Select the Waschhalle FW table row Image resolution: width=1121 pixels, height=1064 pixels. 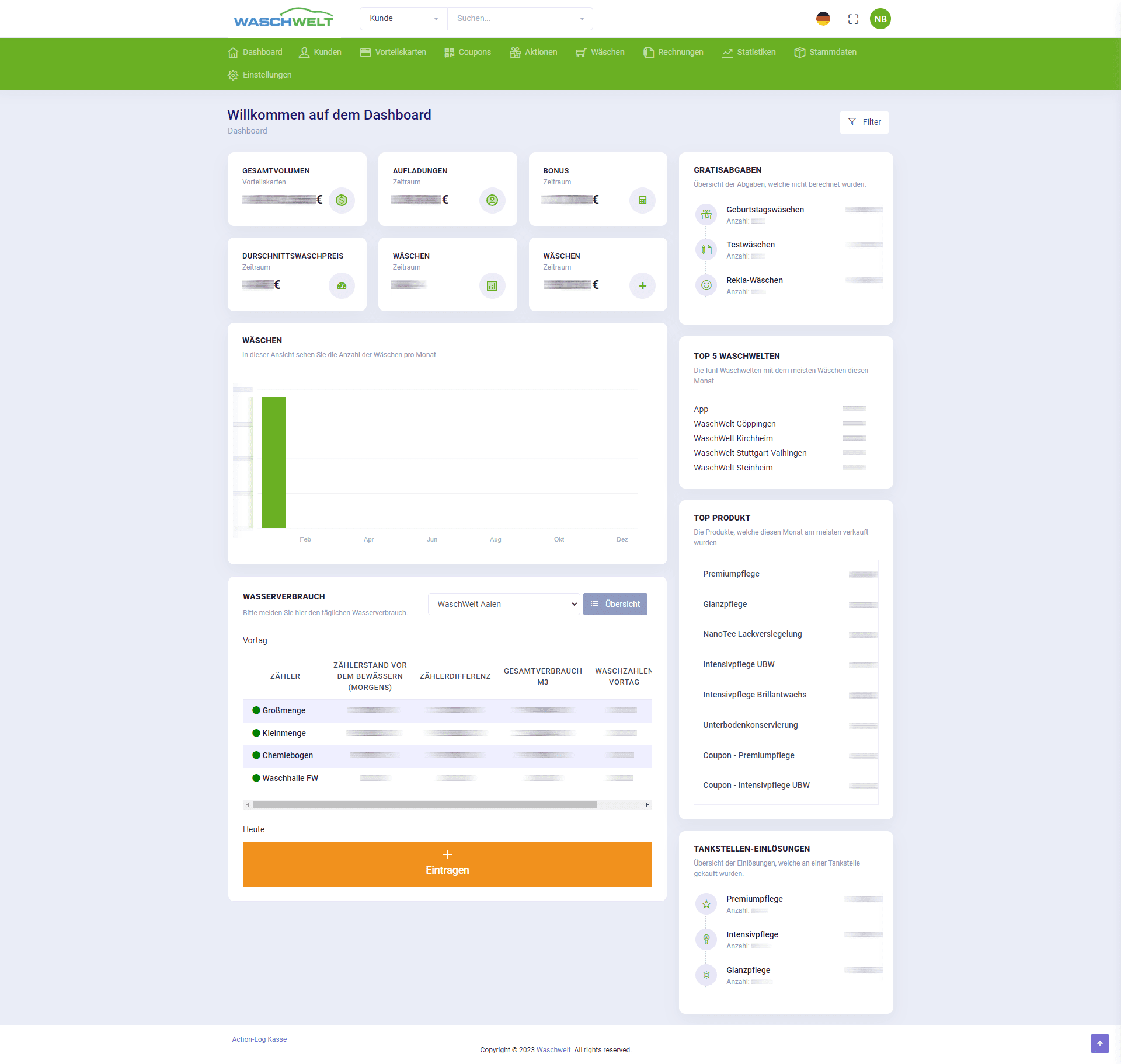point(447,778)
